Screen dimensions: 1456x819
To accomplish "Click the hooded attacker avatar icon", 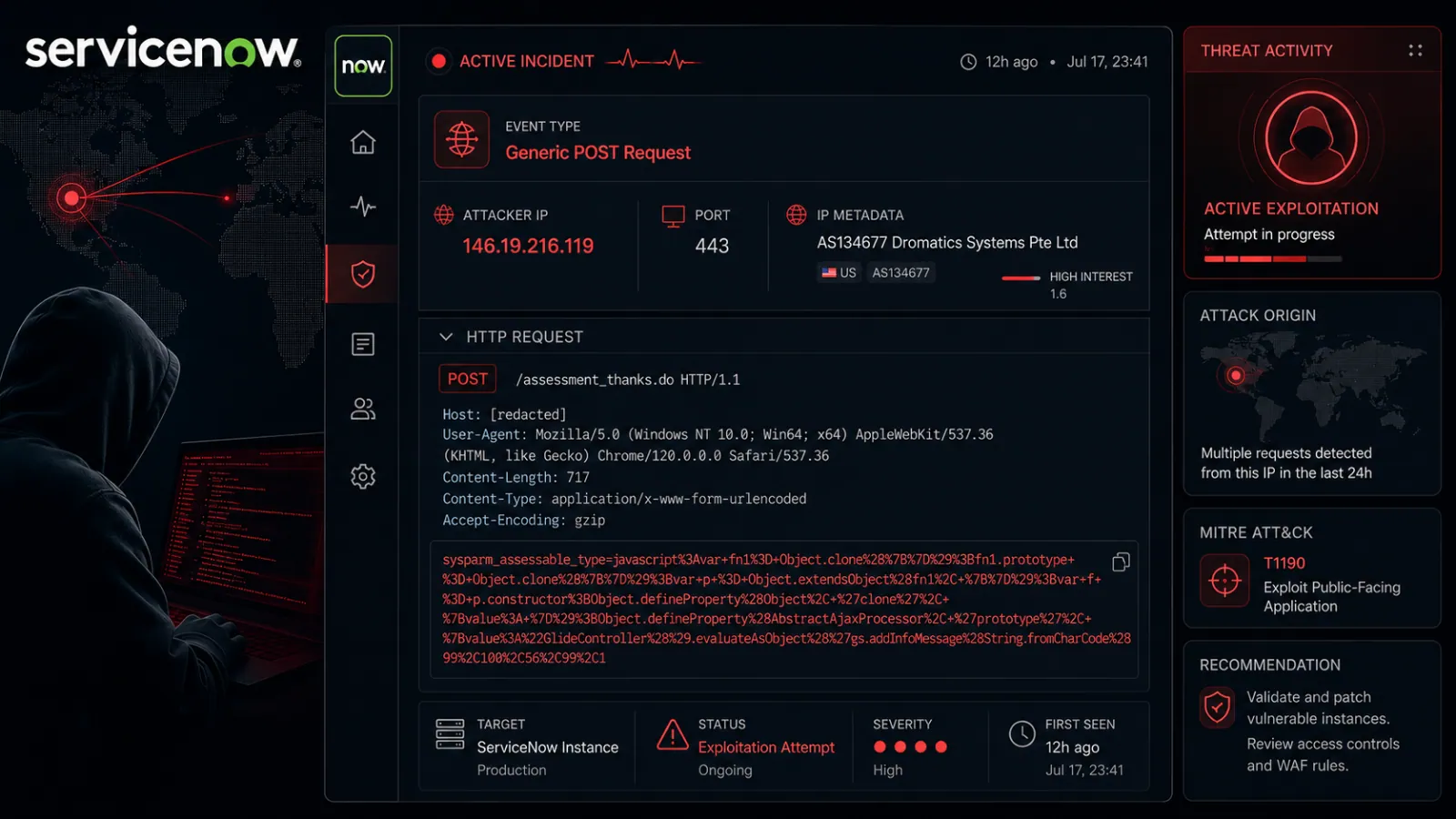I will (x=1311, y=138).
